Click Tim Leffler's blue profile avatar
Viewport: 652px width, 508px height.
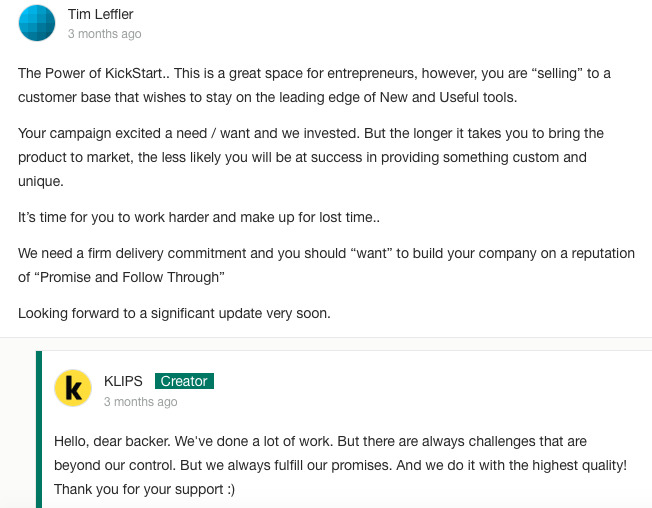pos(37,23)
